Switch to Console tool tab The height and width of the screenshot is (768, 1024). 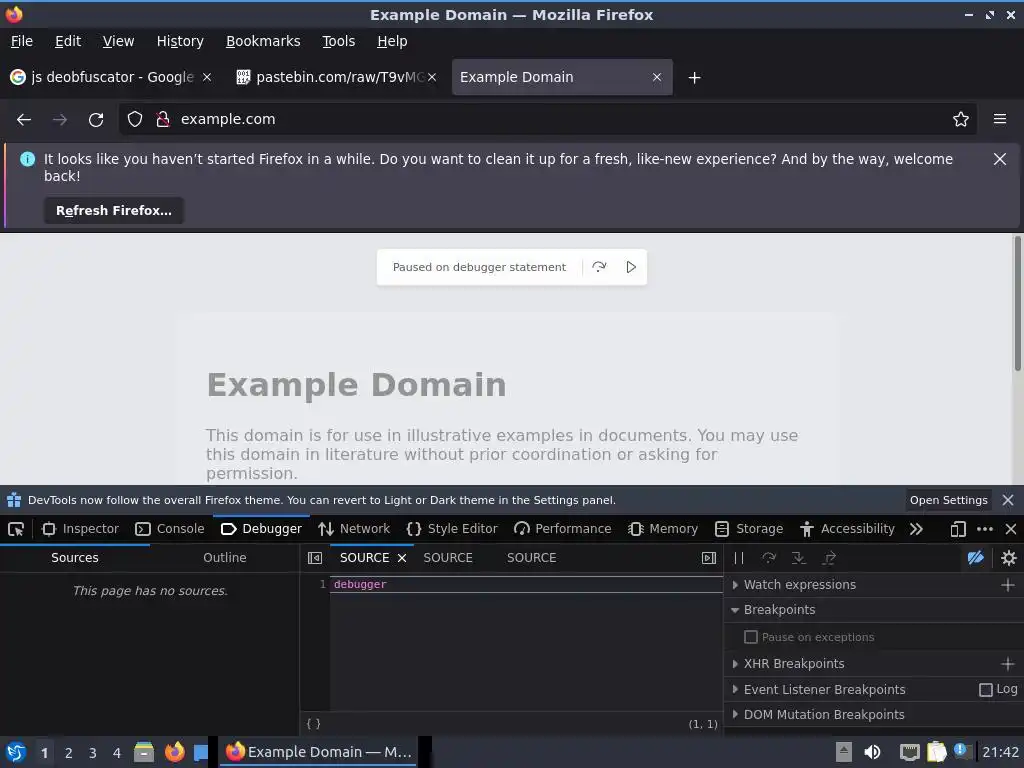170,529
